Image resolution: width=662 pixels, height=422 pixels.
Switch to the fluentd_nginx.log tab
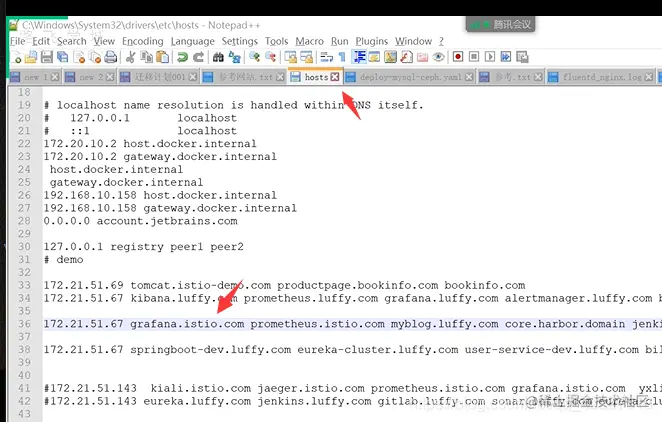[602, 77]
